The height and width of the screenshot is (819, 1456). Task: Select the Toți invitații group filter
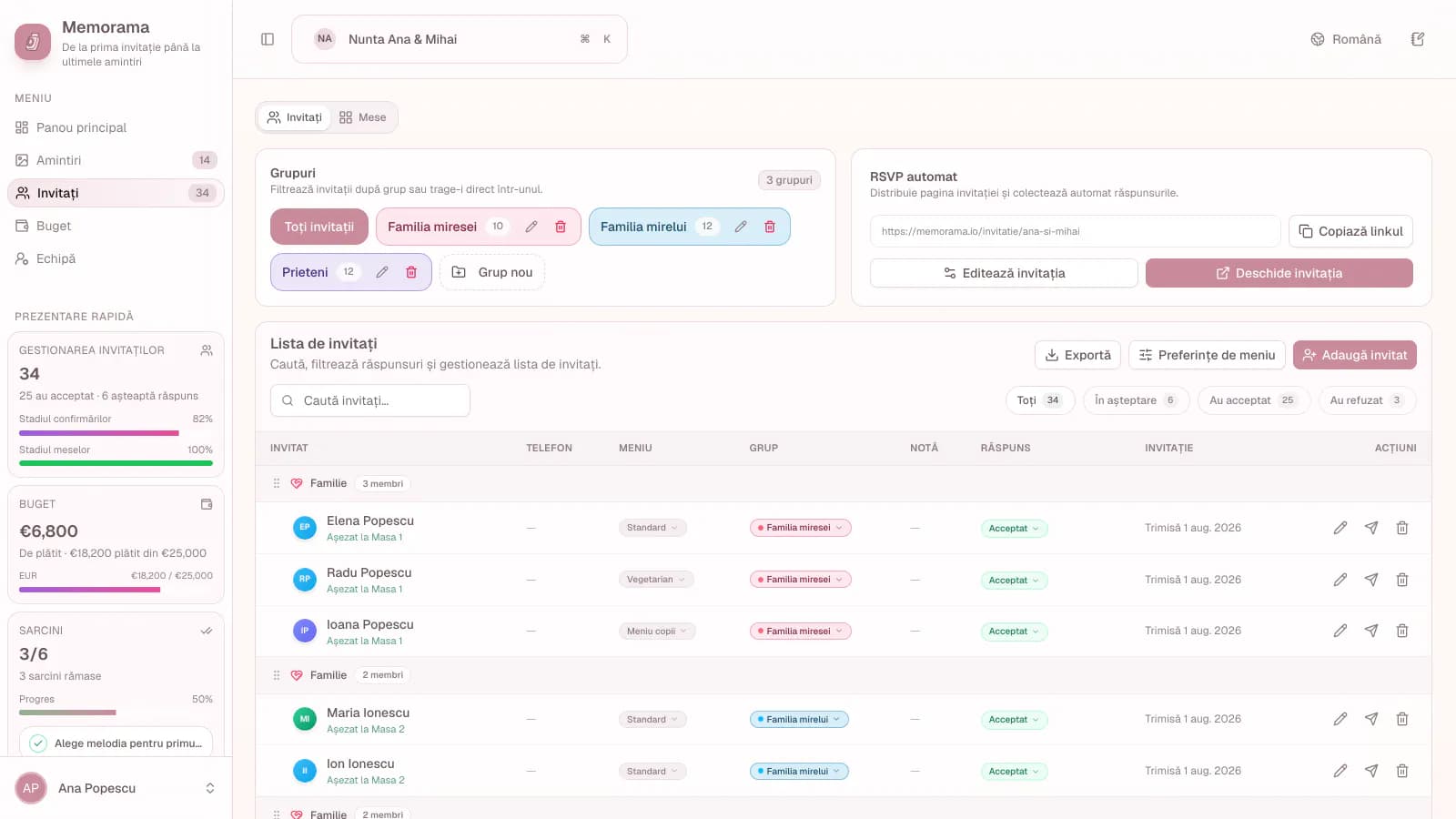coord(319,227)
